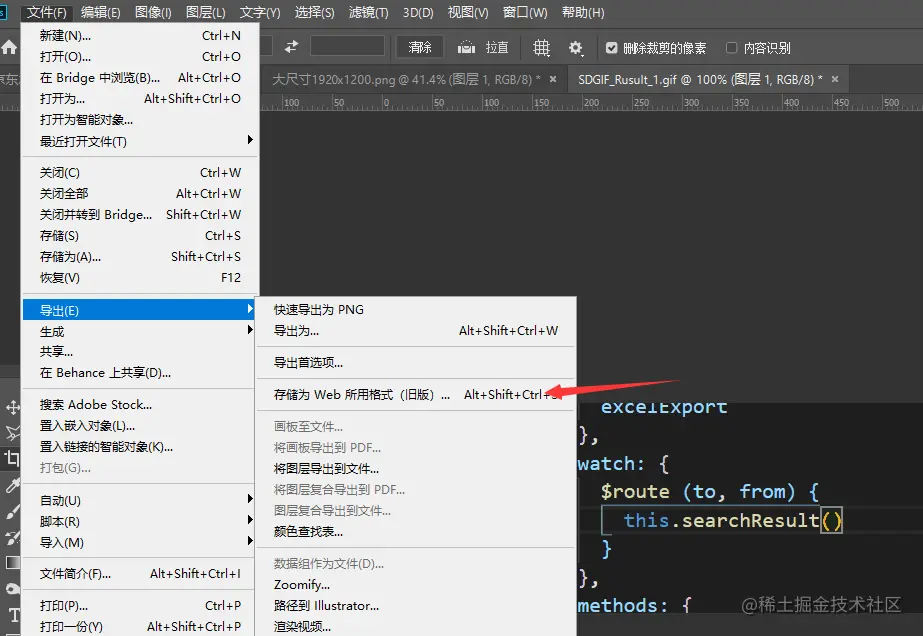This screenshot has width=923, height=636.
Task: Open the 窗口(W) menu
Action: (524, 12)
